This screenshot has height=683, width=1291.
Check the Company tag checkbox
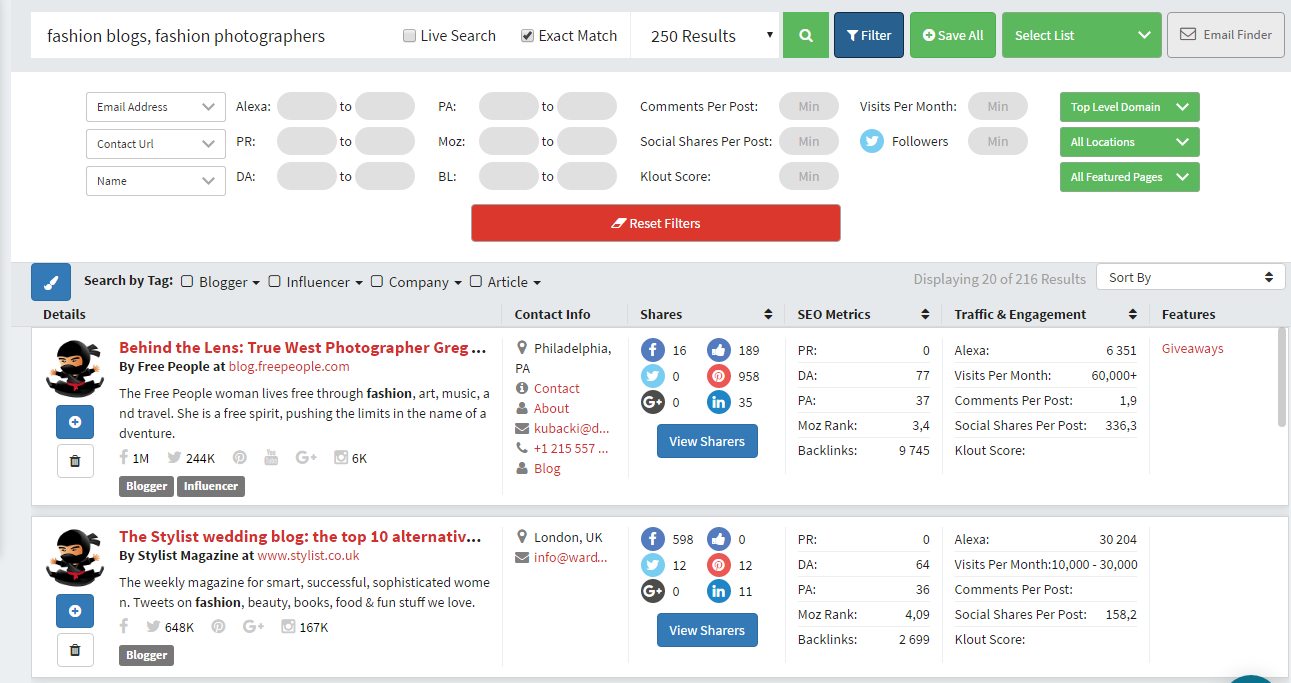coord(376,282)
